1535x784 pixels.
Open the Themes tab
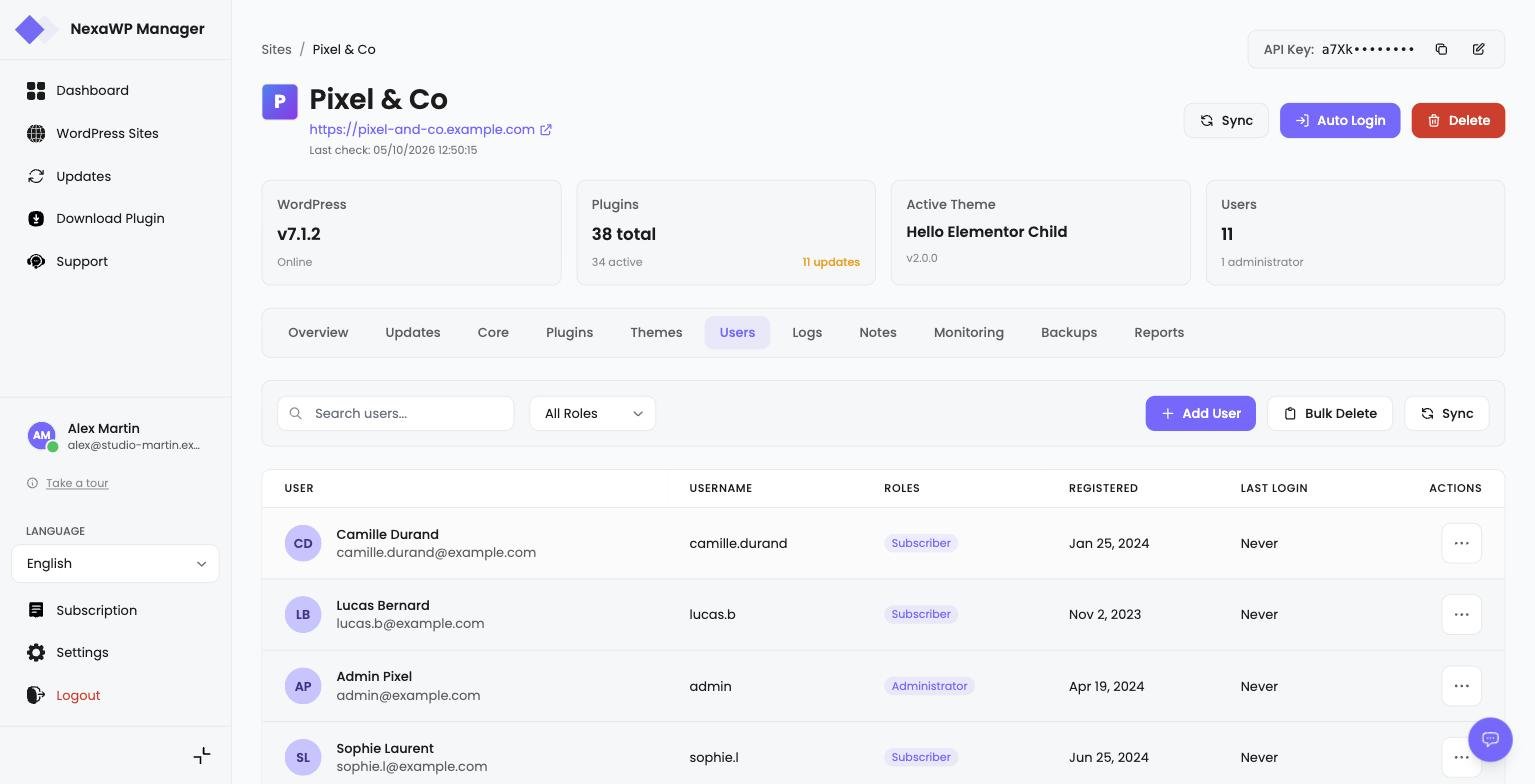pos(656,333)
